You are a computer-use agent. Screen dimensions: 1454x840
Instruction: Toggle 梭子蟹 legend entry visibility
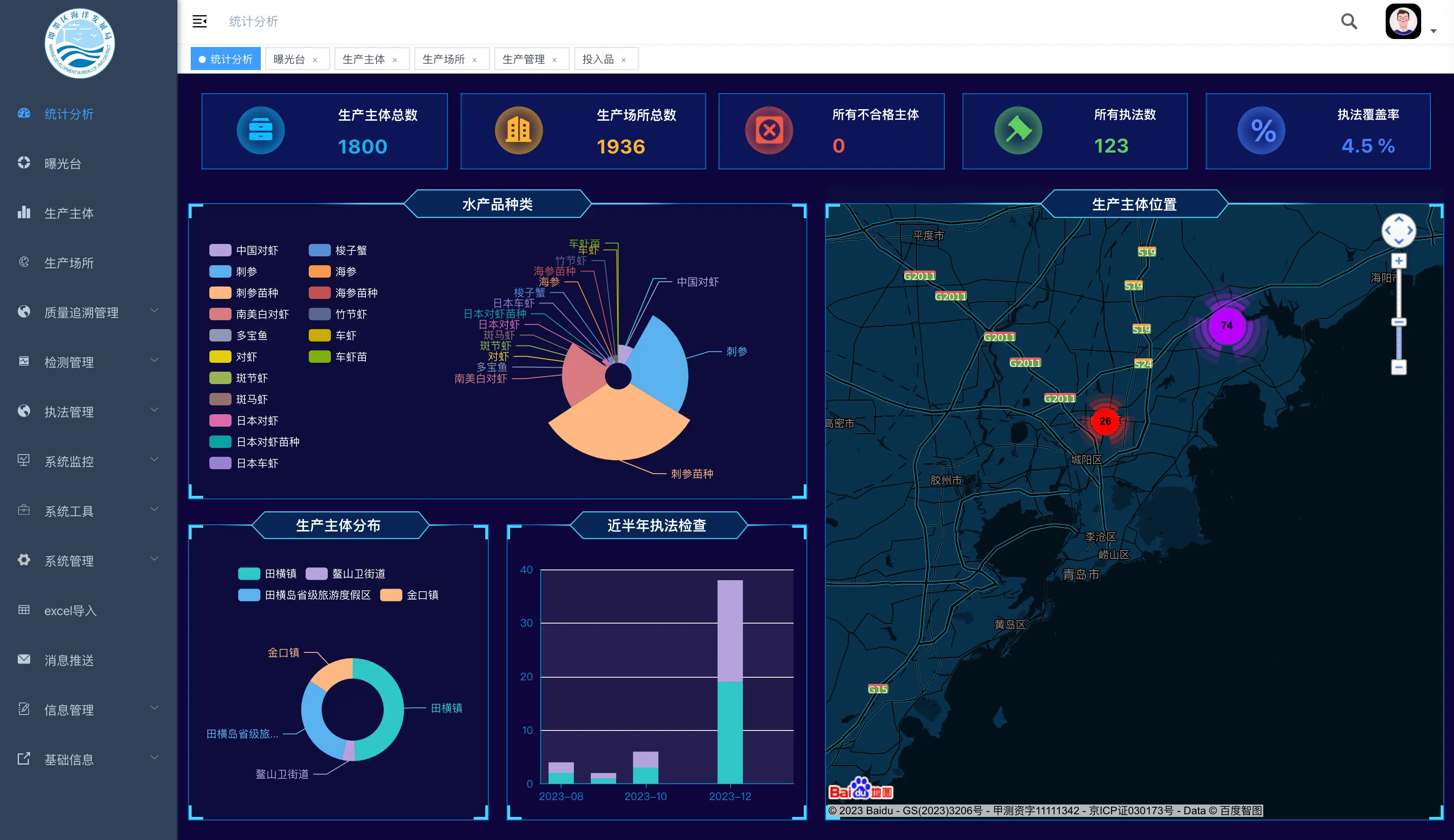(338, 251)
